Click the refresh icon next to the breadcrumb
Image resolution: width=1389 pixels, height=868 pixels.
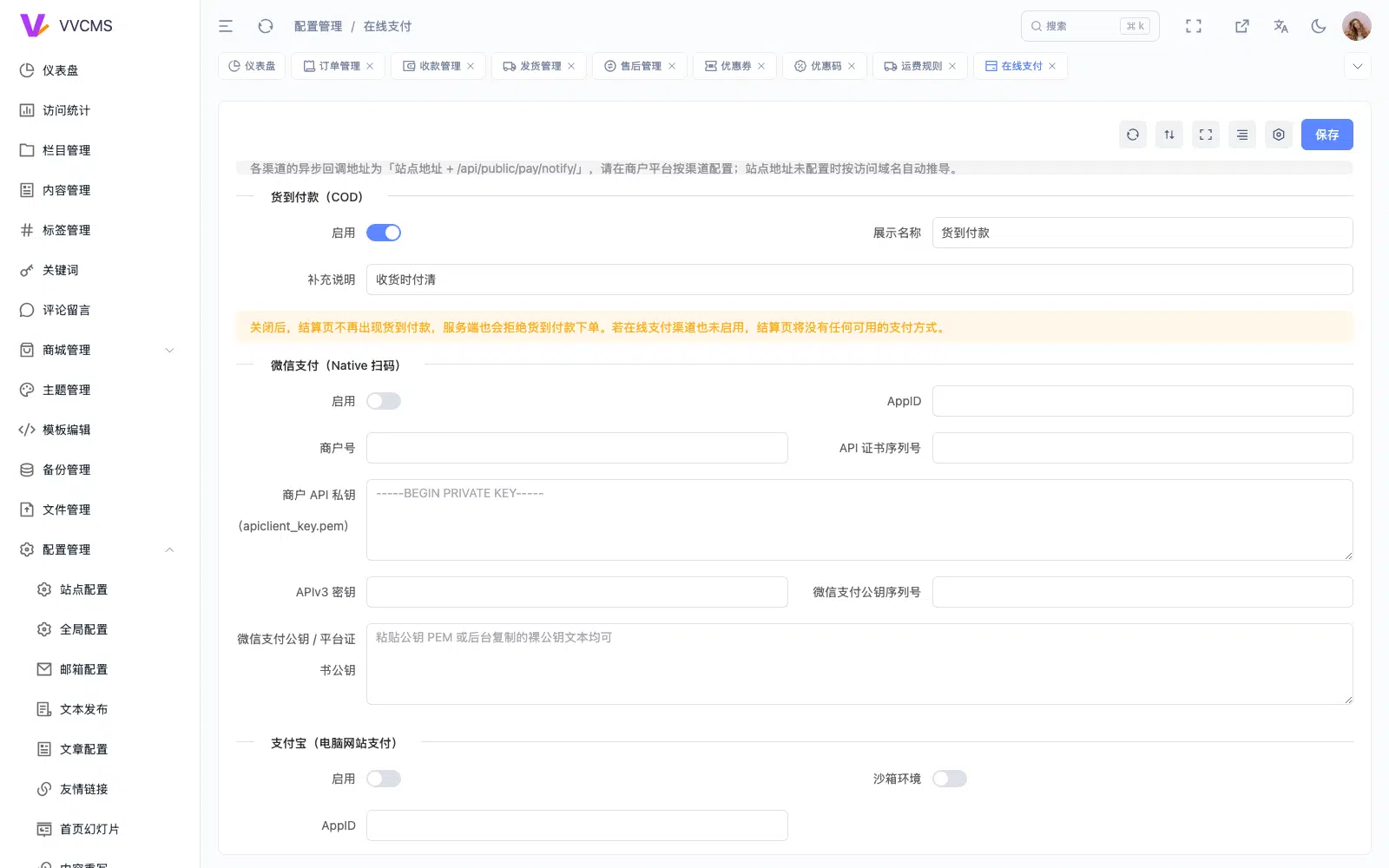[266, 26]
